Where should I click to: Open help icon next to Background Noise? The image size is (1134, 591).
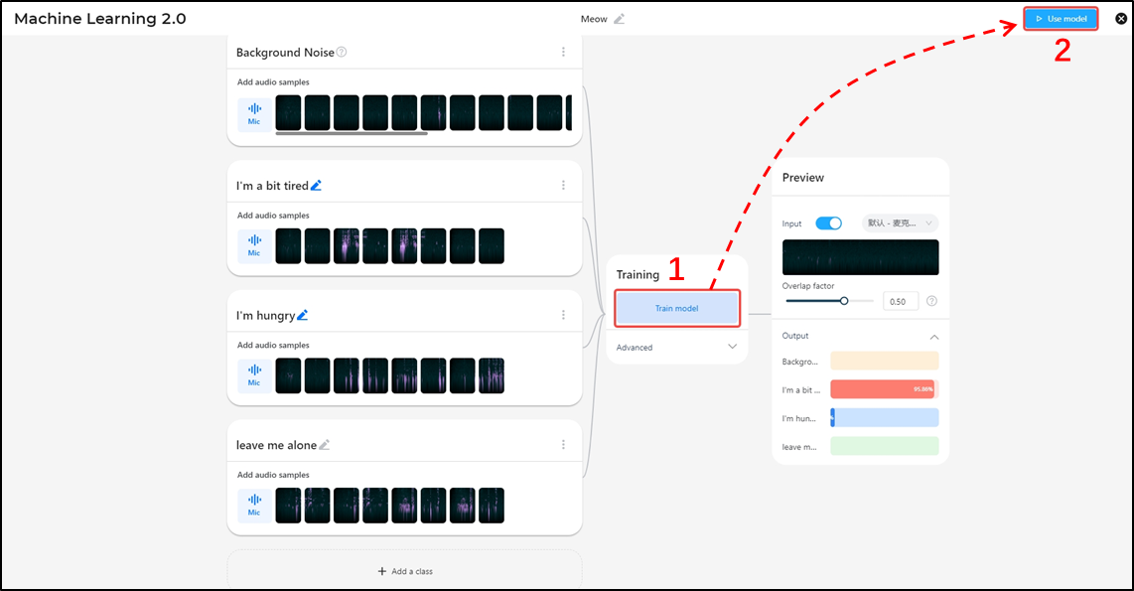(x=342, y=52)
